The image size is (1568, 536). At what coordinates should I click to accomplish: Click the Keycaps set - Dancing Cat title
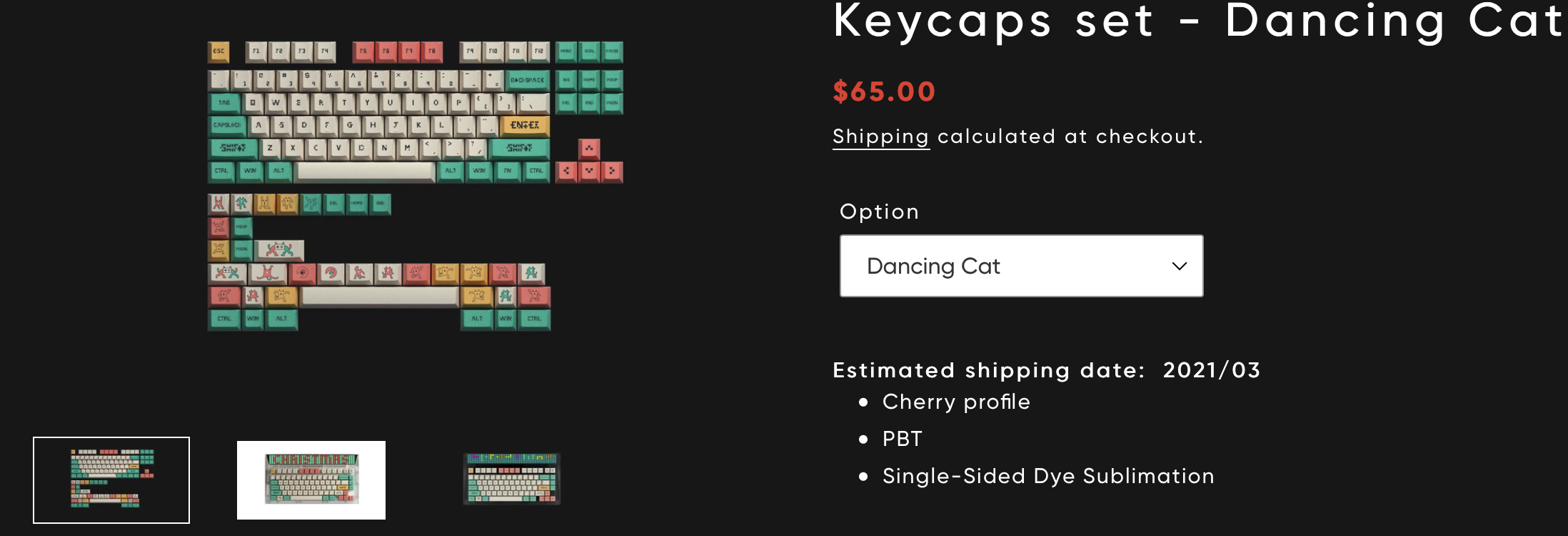(1198, 21)
